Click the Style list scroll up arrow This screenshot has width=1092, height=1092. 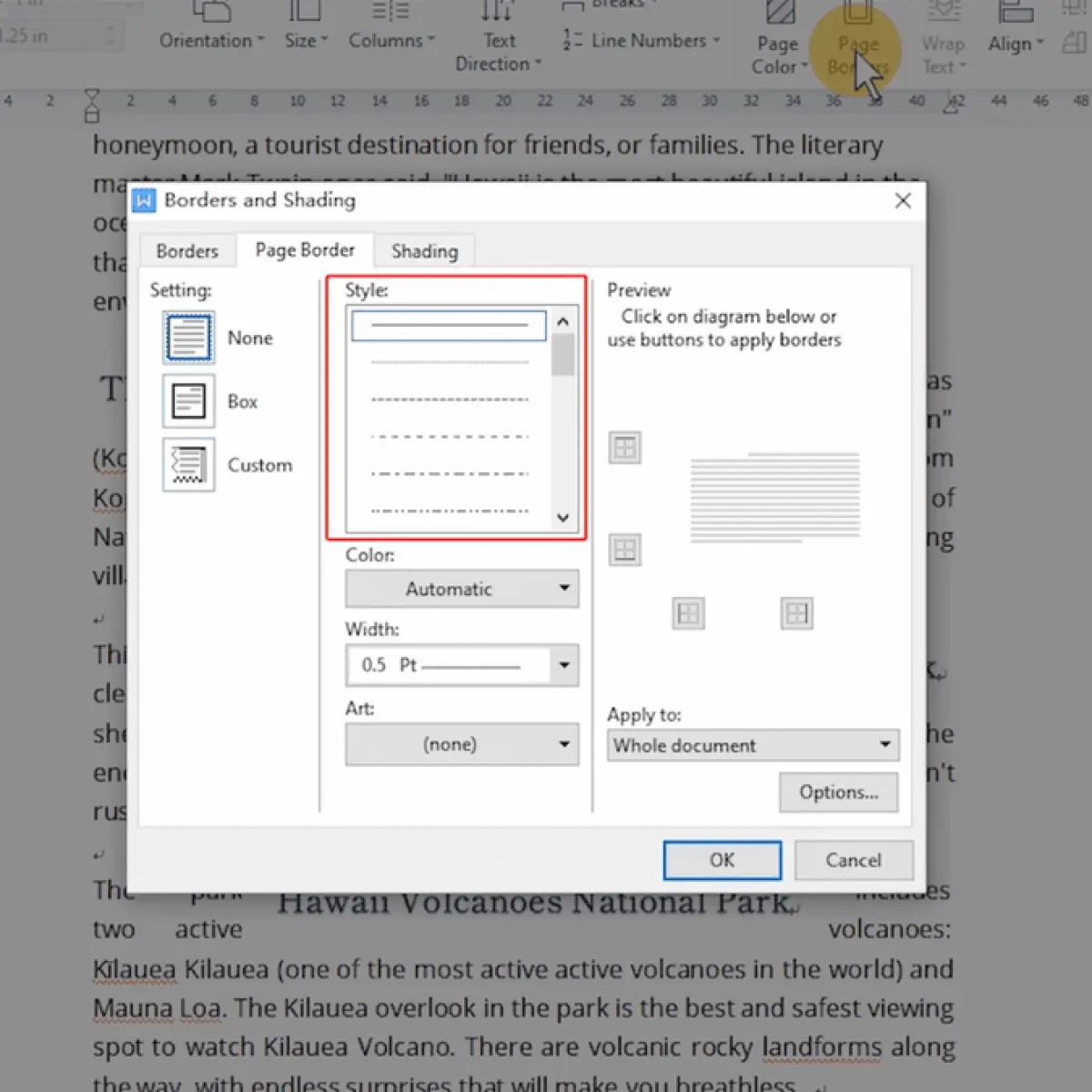(562, 321)
